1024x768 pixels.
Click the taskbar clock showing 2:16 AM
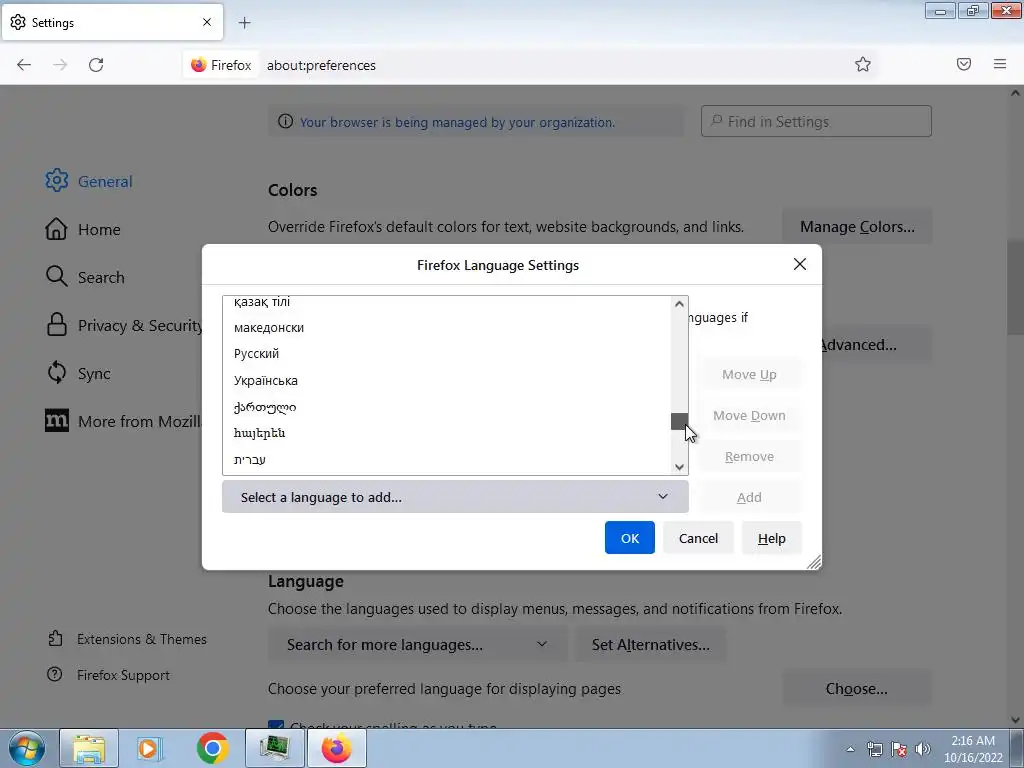tap(973, 749)
